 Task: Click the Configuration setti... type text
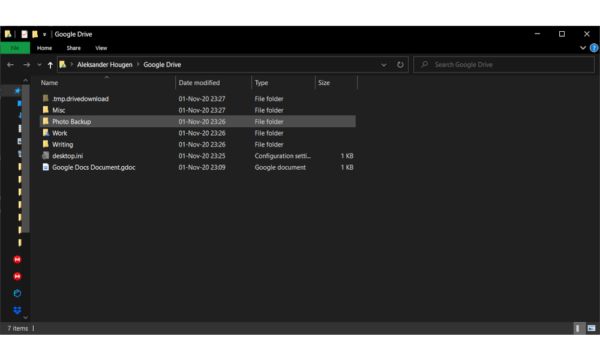[x=283, y=156]
